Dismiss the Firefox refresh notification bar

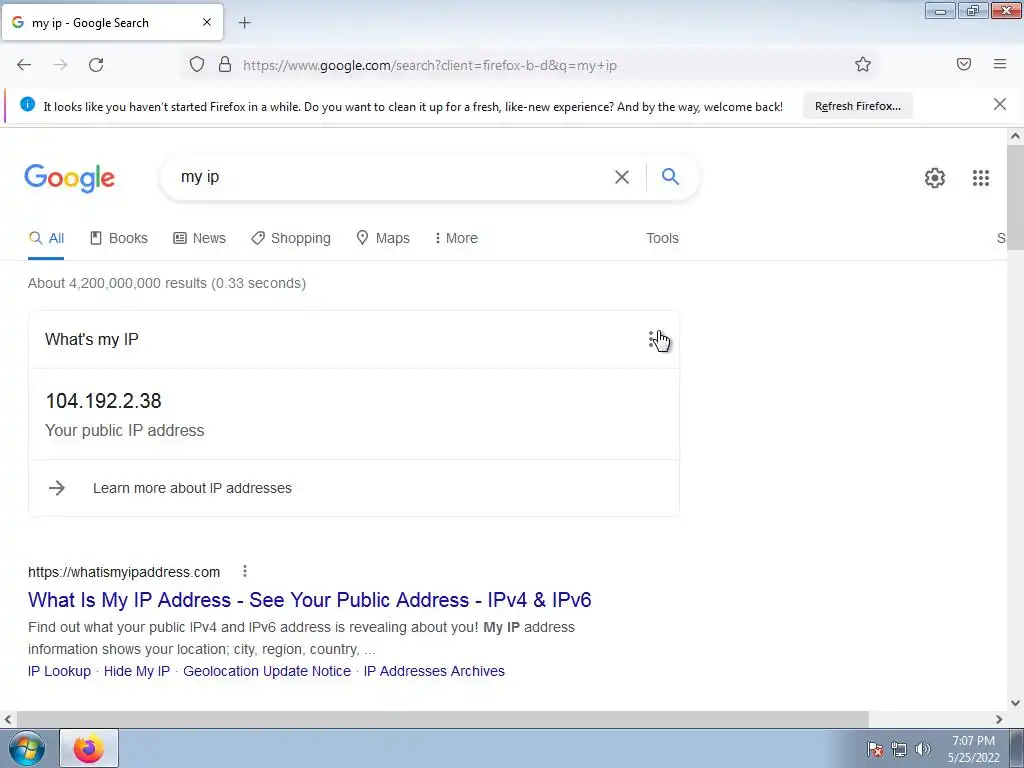[x=999, y=104]
